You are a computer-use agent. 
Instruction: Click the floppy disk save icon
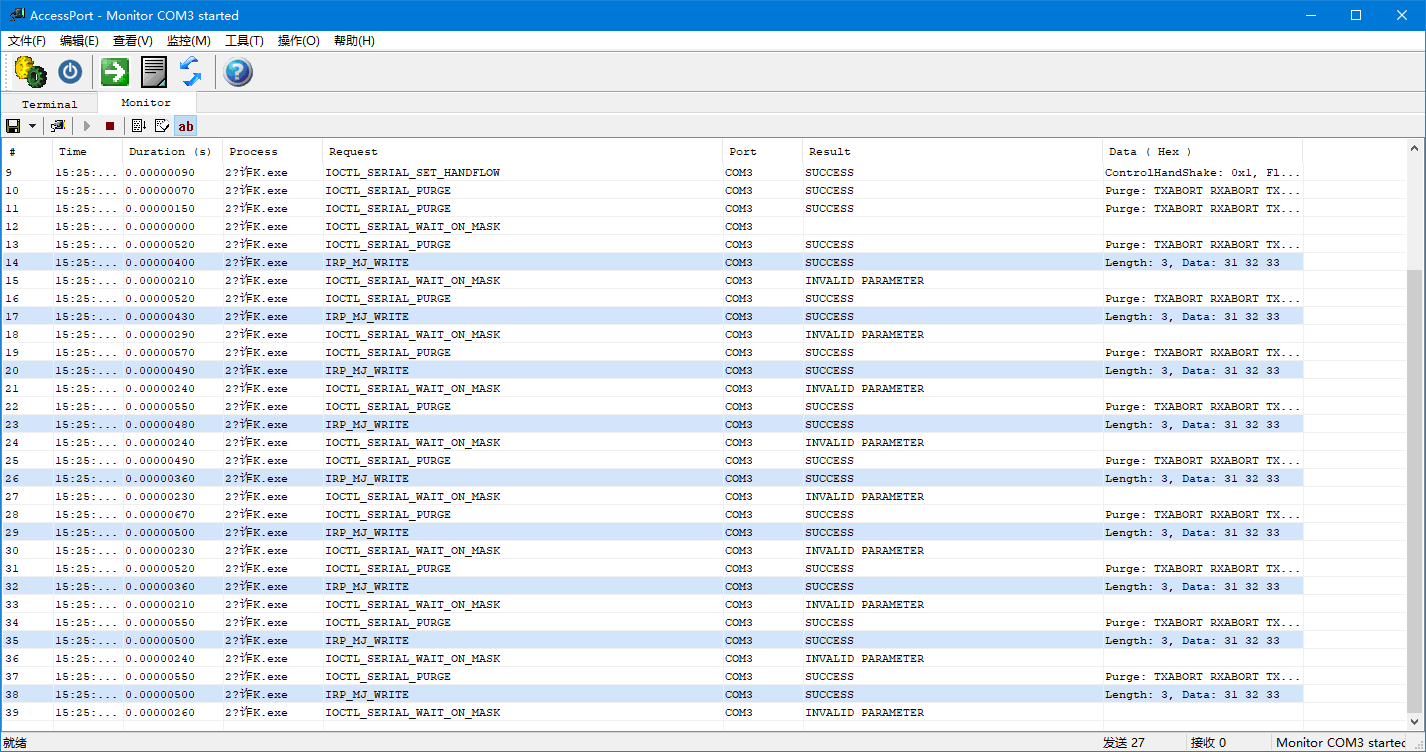(13, 126)
